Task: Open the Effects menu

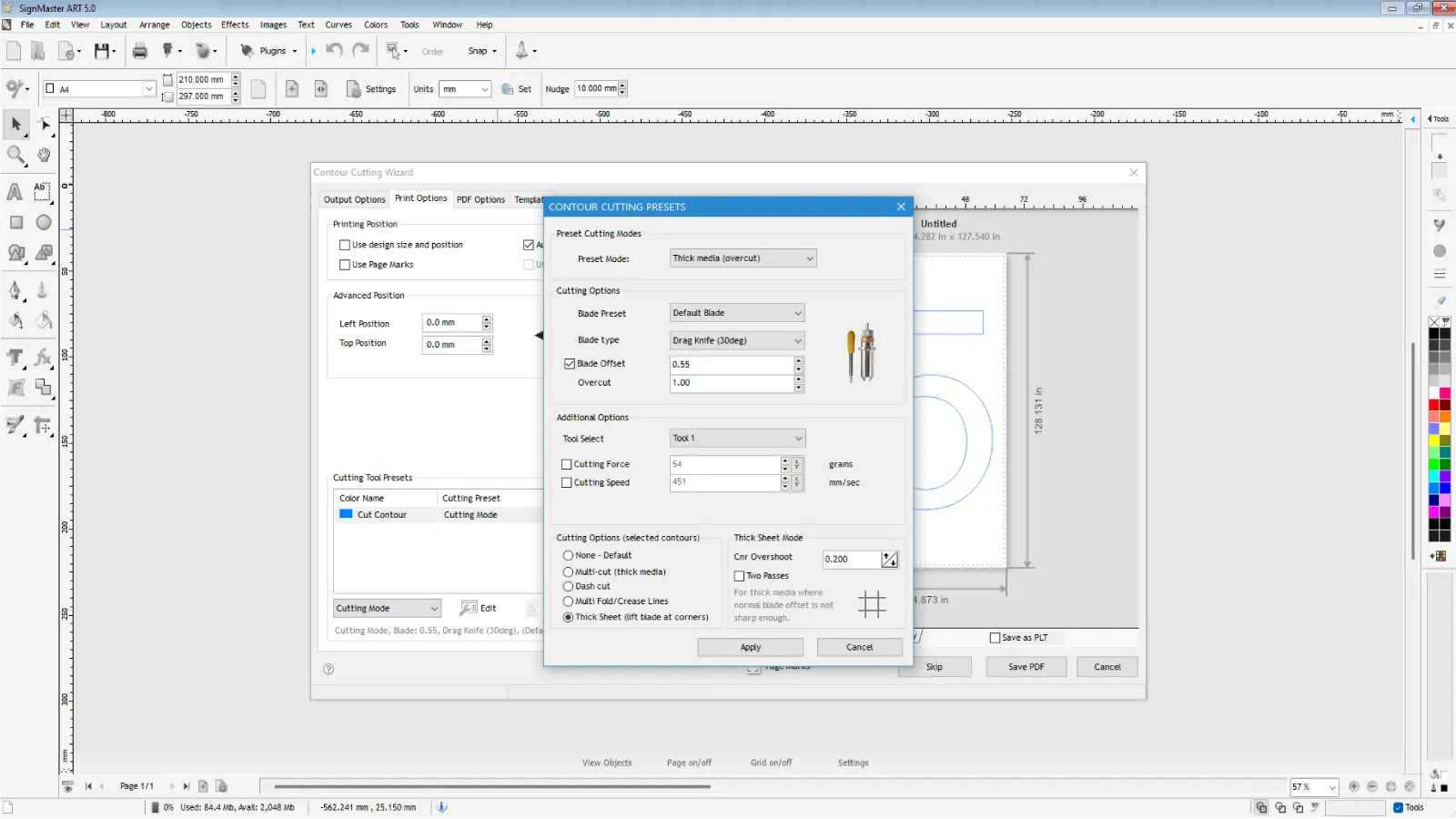Action: [x=235, y=25]
